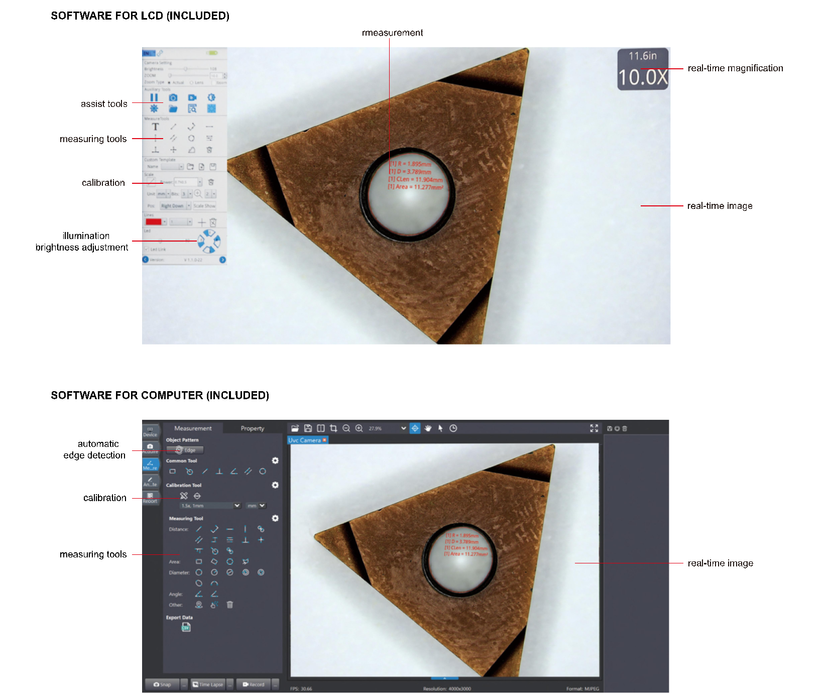Viewport: 830px width, 700px height.
Task: Click the red line color swatch
Action: pyautogui.click(x=154, y=221)
